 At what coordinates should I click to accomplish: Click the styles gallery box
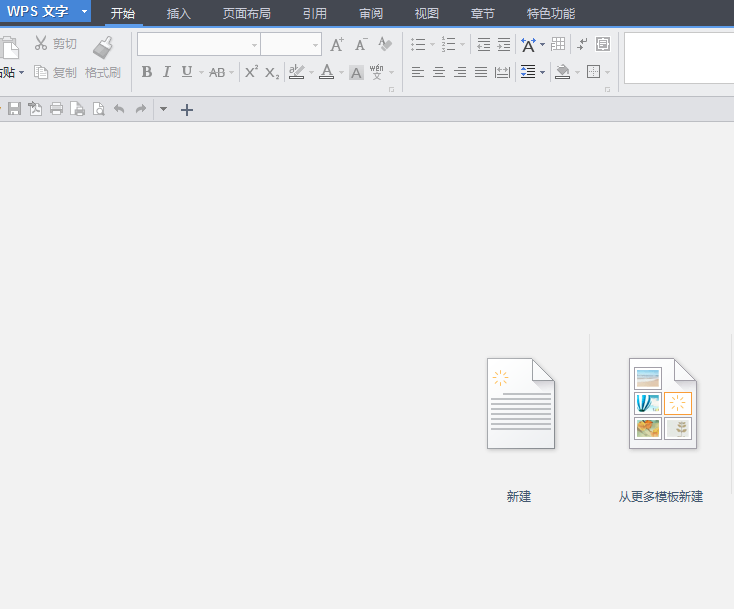tap(679, 58)
